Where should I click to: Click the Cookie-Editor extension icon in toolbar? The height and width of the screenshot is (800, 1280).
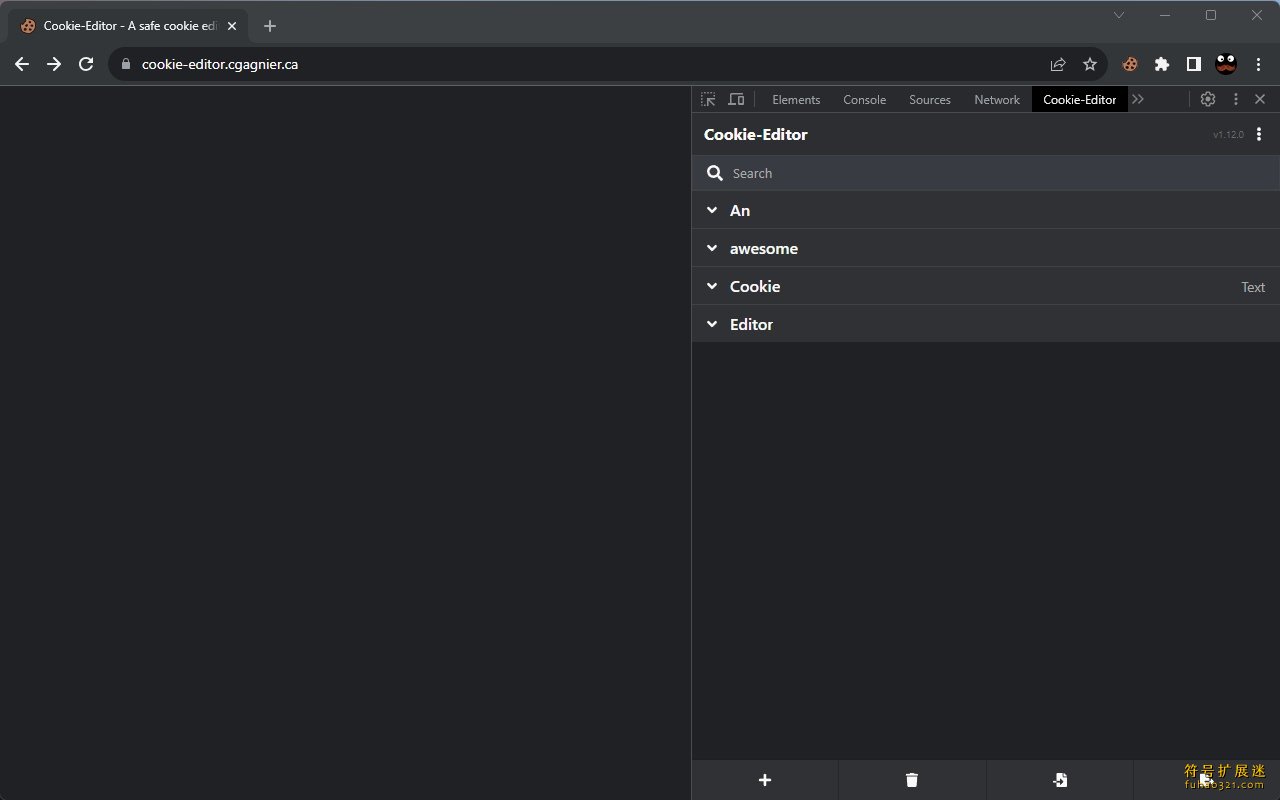(x=1130, y=64)
